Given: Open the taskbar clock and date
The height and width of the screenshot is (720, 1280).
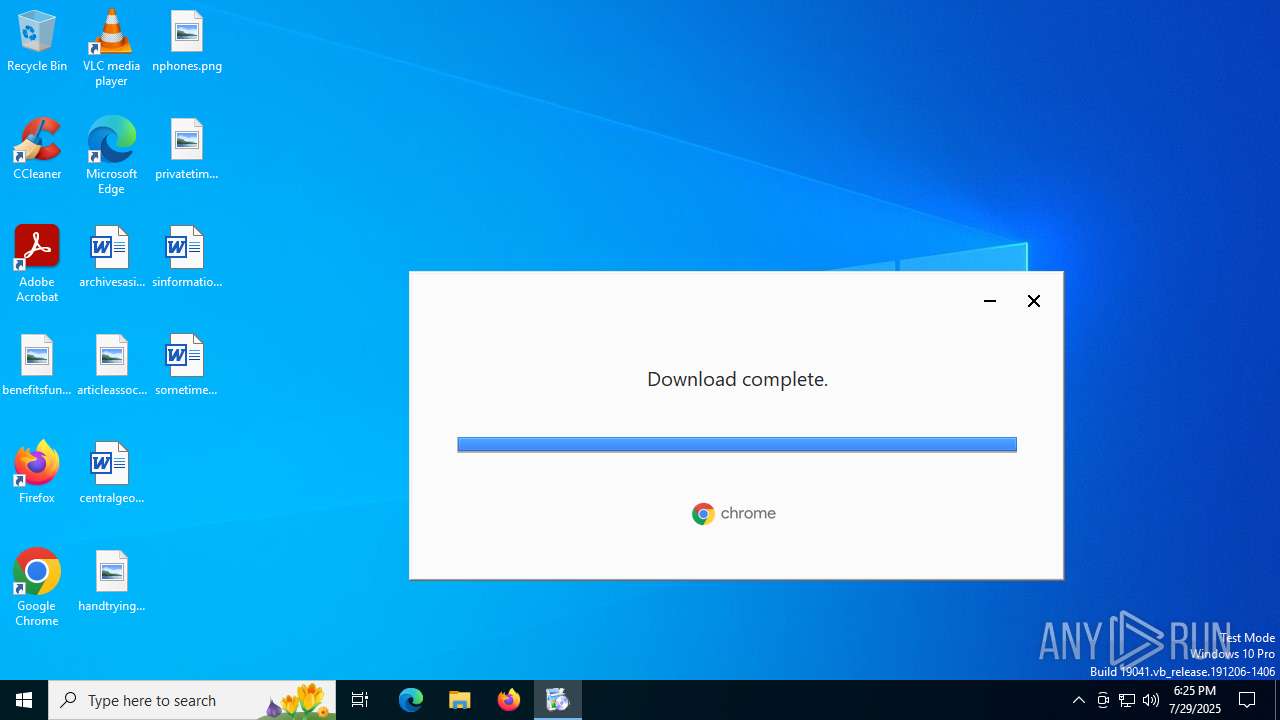Looking at the screenshot, I should point(1195,700).
